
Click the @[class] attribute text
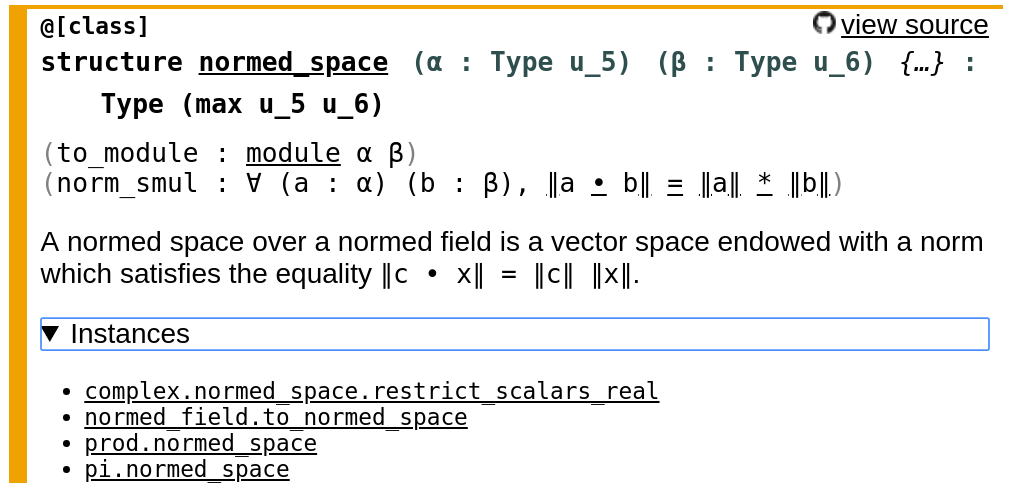95,26
